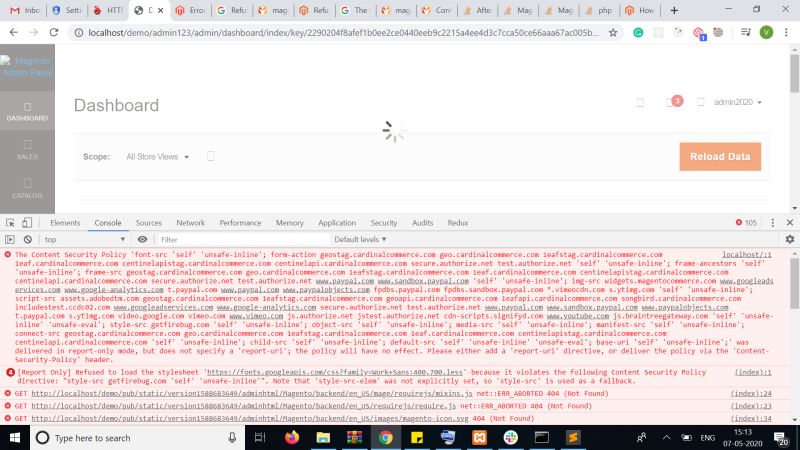Viewport: 800px width, 450px height.
Task: Reload the page with the browser refresh icon
Action: pos(54,32)
